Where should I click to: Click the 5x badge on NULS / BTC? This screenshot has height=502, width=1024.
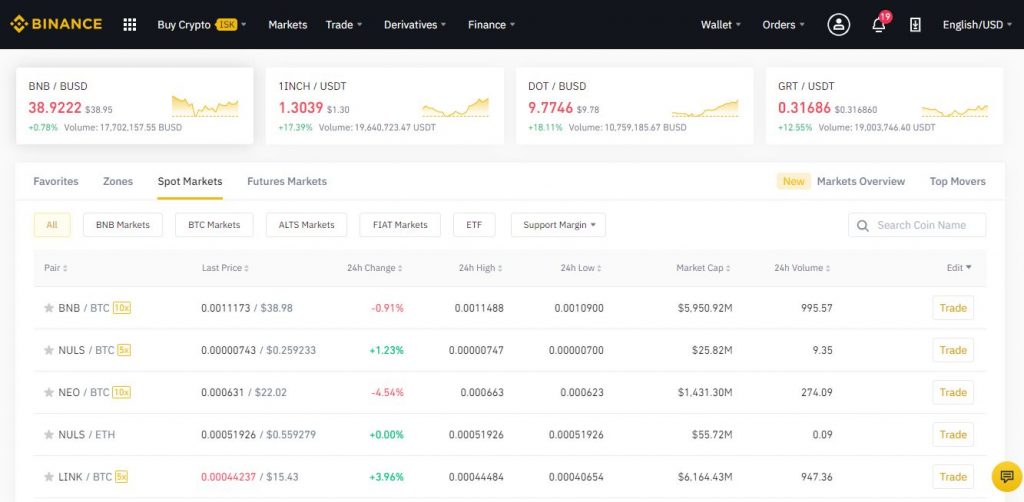[123, 350]
